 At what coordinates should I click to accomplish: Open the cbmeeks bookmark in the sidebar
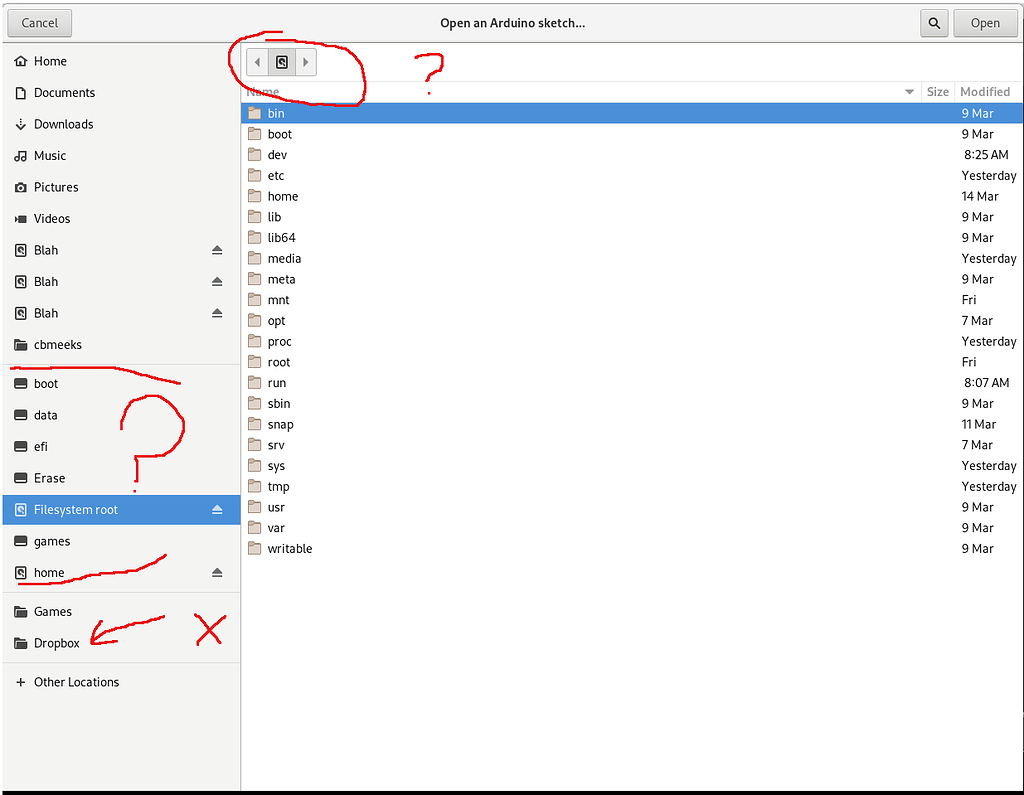(63, 344)
